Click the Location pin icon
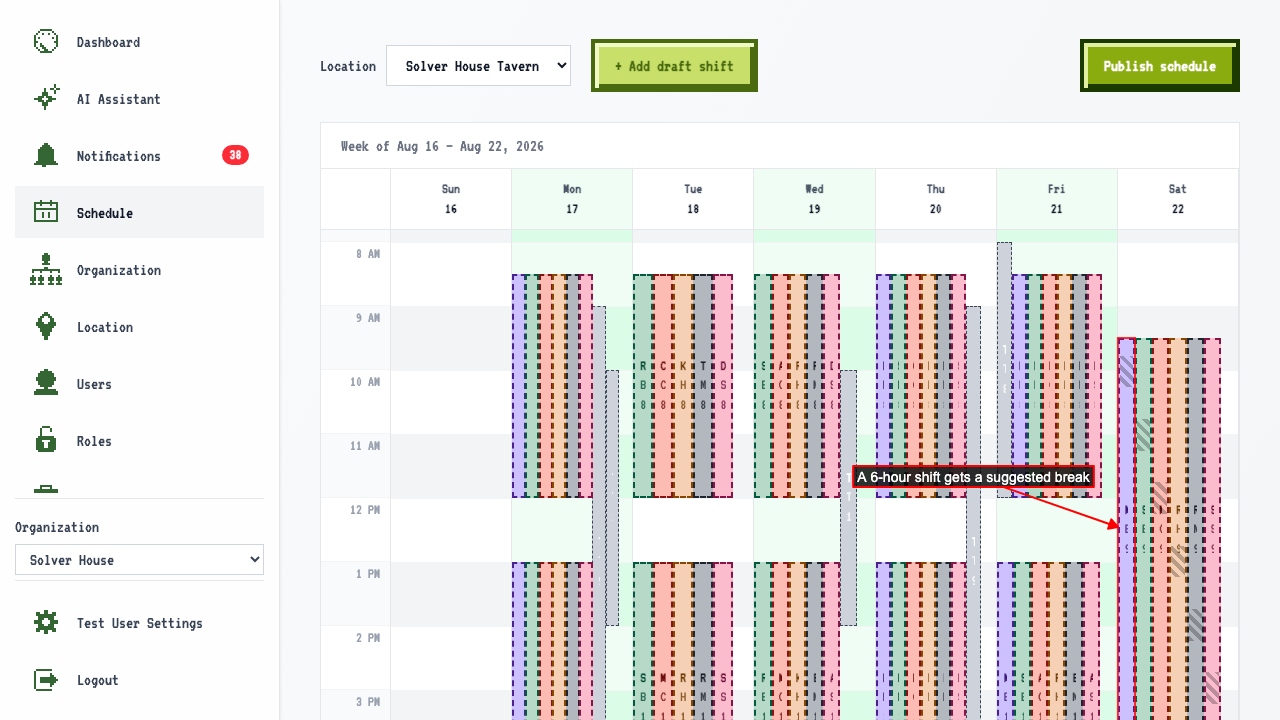Viewport: 1280px width, 720px height. point(46,327)
